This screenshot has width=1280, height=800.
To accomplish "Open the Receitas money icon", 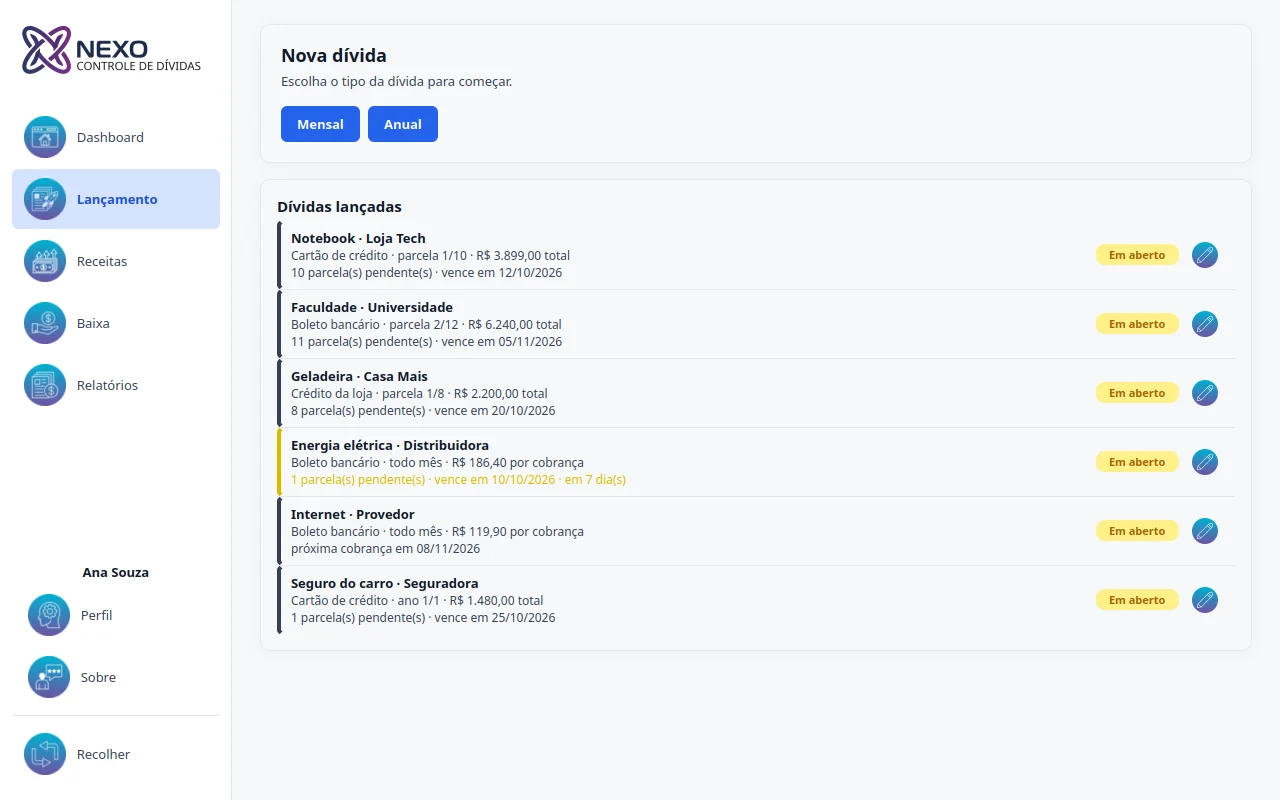I will point(45,261).
